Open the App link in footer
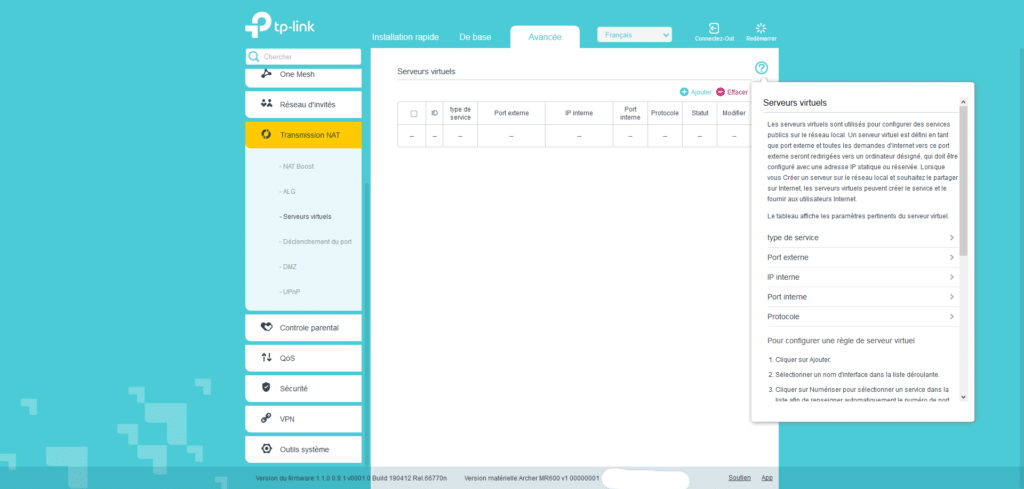The width and height of the screenshot is (1024, 489). coord(767,478)
